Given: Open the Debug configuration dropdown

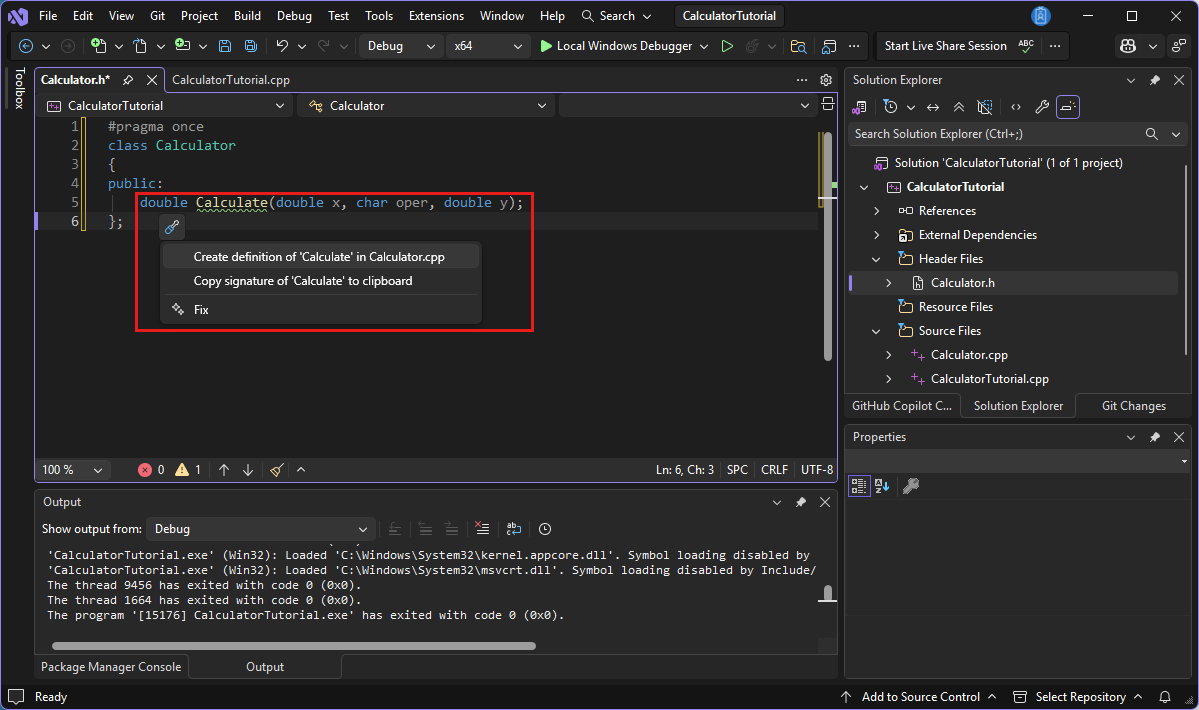Looking at the screenshot, I should pos(401,46).
